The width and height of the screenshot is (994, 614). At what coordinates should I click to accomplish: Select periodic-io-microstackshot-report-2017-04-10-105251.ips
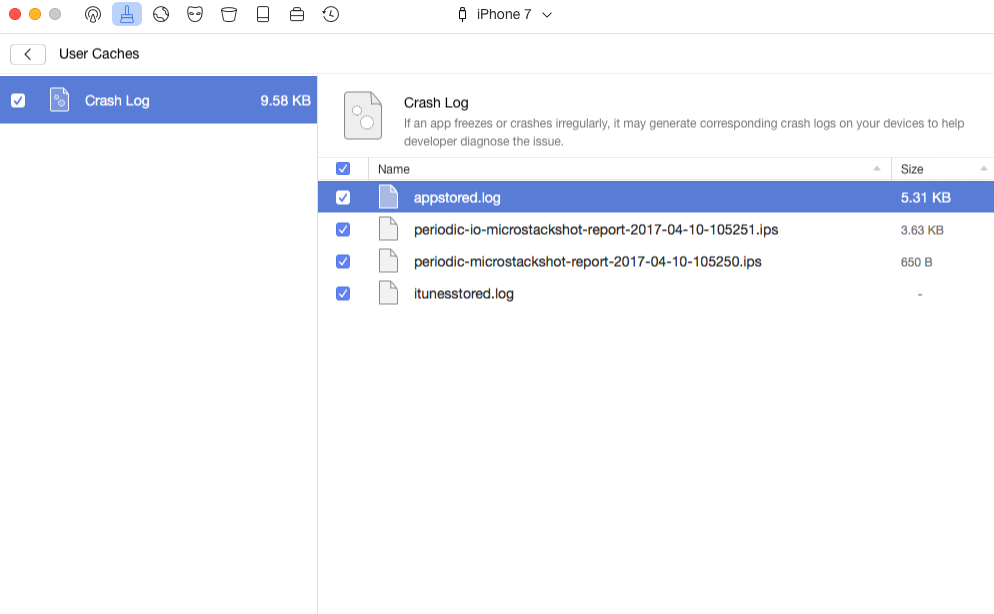pos(596,229)
